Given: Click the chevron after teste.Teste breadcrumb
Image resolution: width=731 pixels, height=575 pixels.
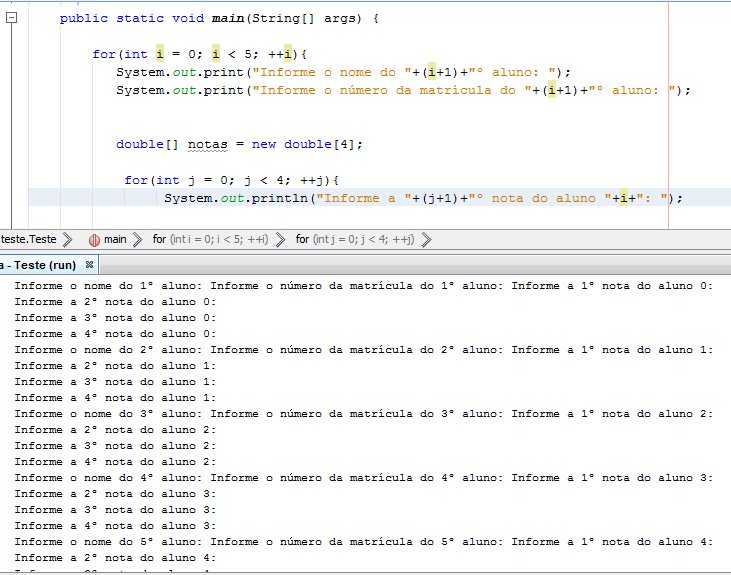Looking at the screenshot, I should (x=68, y=239).
